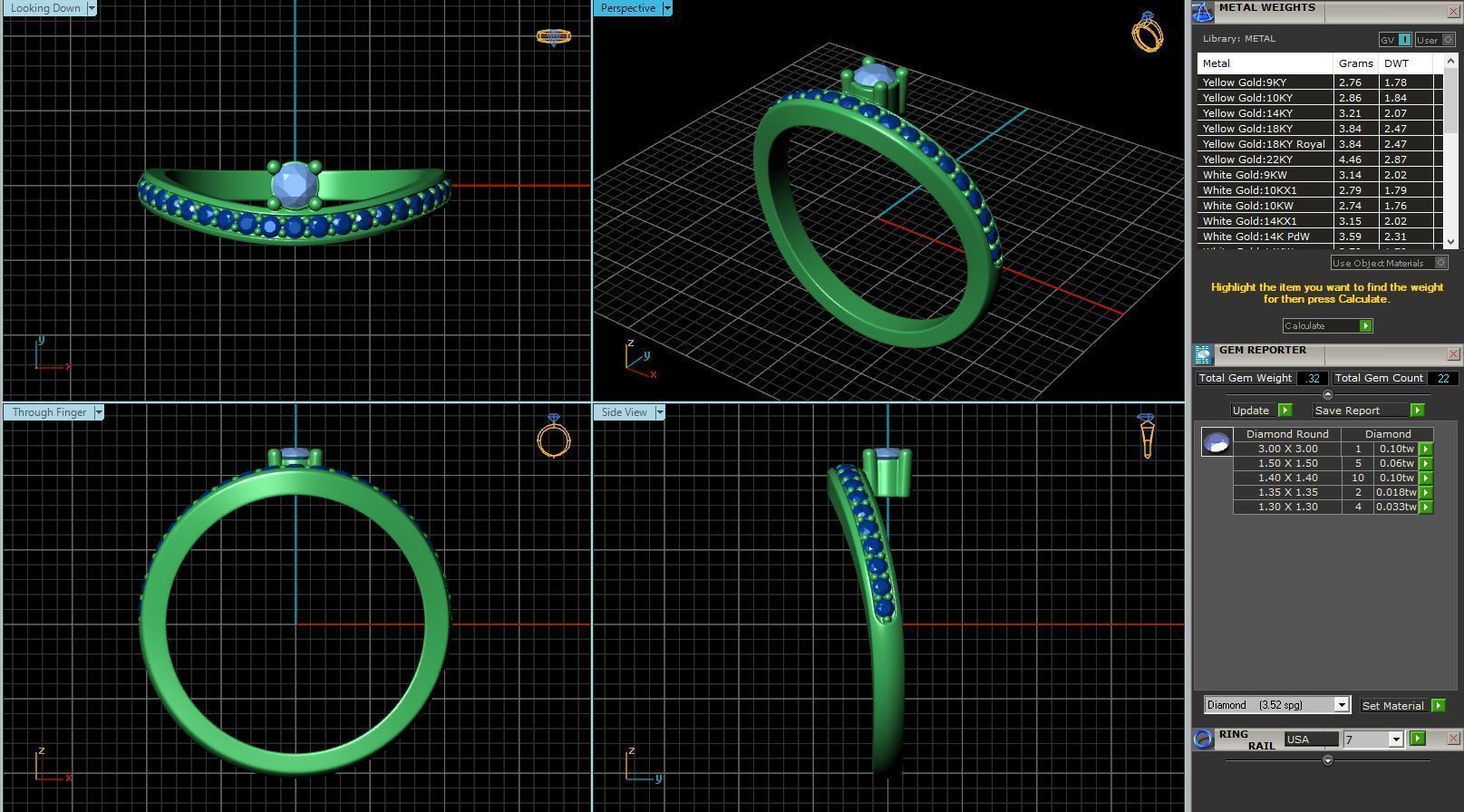This screenshot has width=1464, height=812.
Task: Select White Gold:10KX1 row
Action: [1320, 190]
